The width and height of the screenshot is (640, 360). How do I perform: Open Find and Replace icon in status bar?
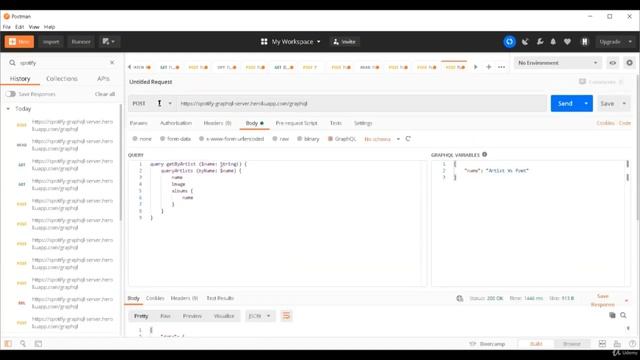tap(23, 344)
